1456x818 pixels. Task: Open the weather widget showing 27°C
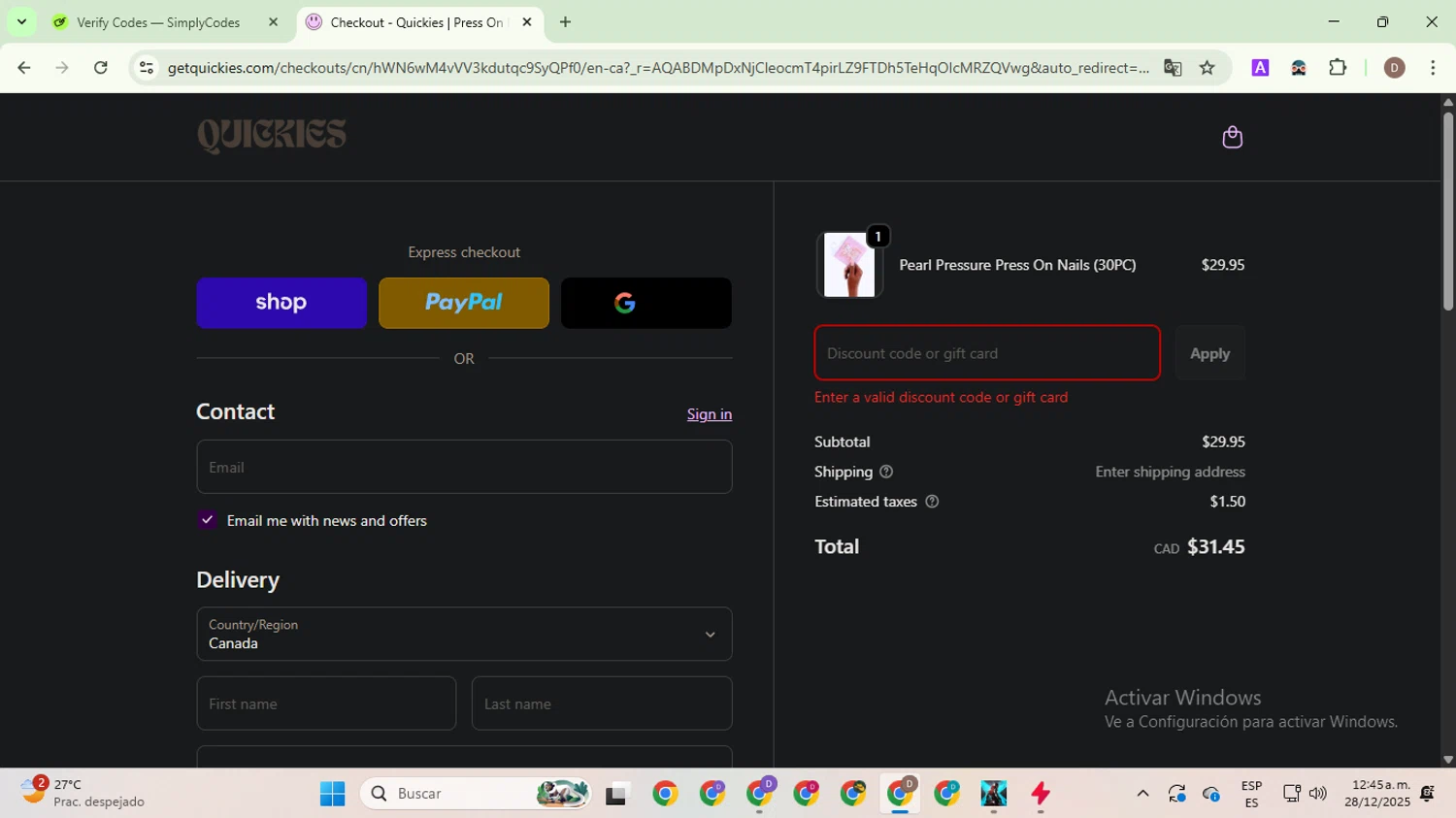(x=83, y=793)
